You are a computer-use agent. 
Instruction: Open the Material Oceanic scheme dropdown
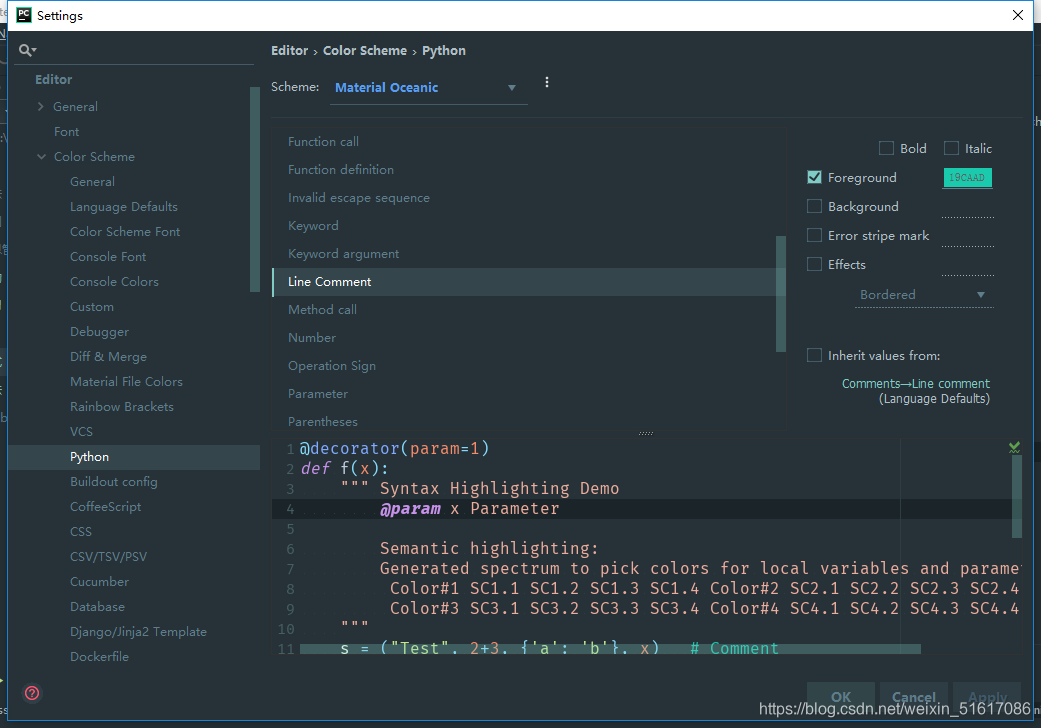click(429, 88)
